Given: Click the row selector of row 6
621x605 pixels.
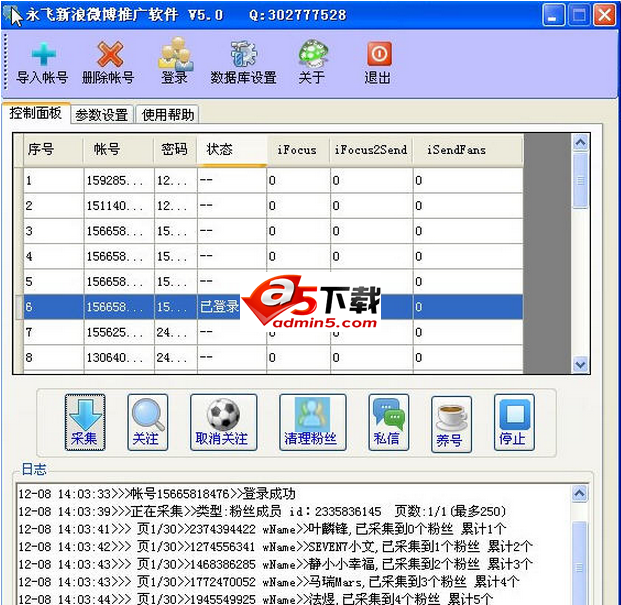Looking at the screenshot, I should tap(19, 307).
